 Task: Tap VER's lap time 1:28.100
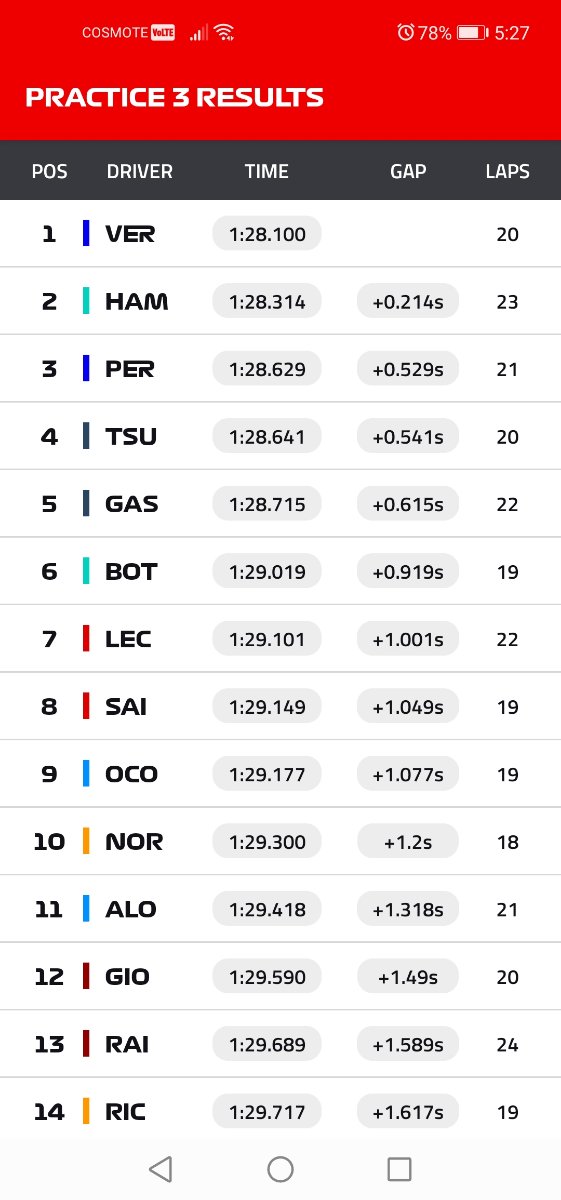[267, 234]
